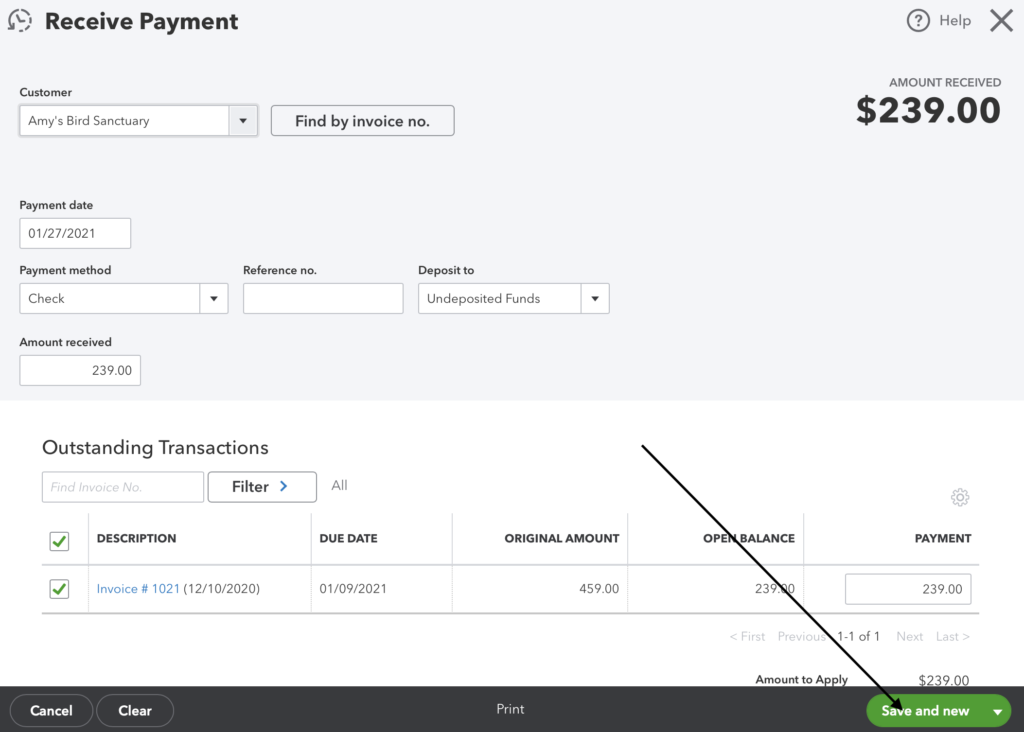Image resolution: width=1024 pixels, height=732 pixels.
Task: Open the Deposit to dropdown
Action: [597, 298]
